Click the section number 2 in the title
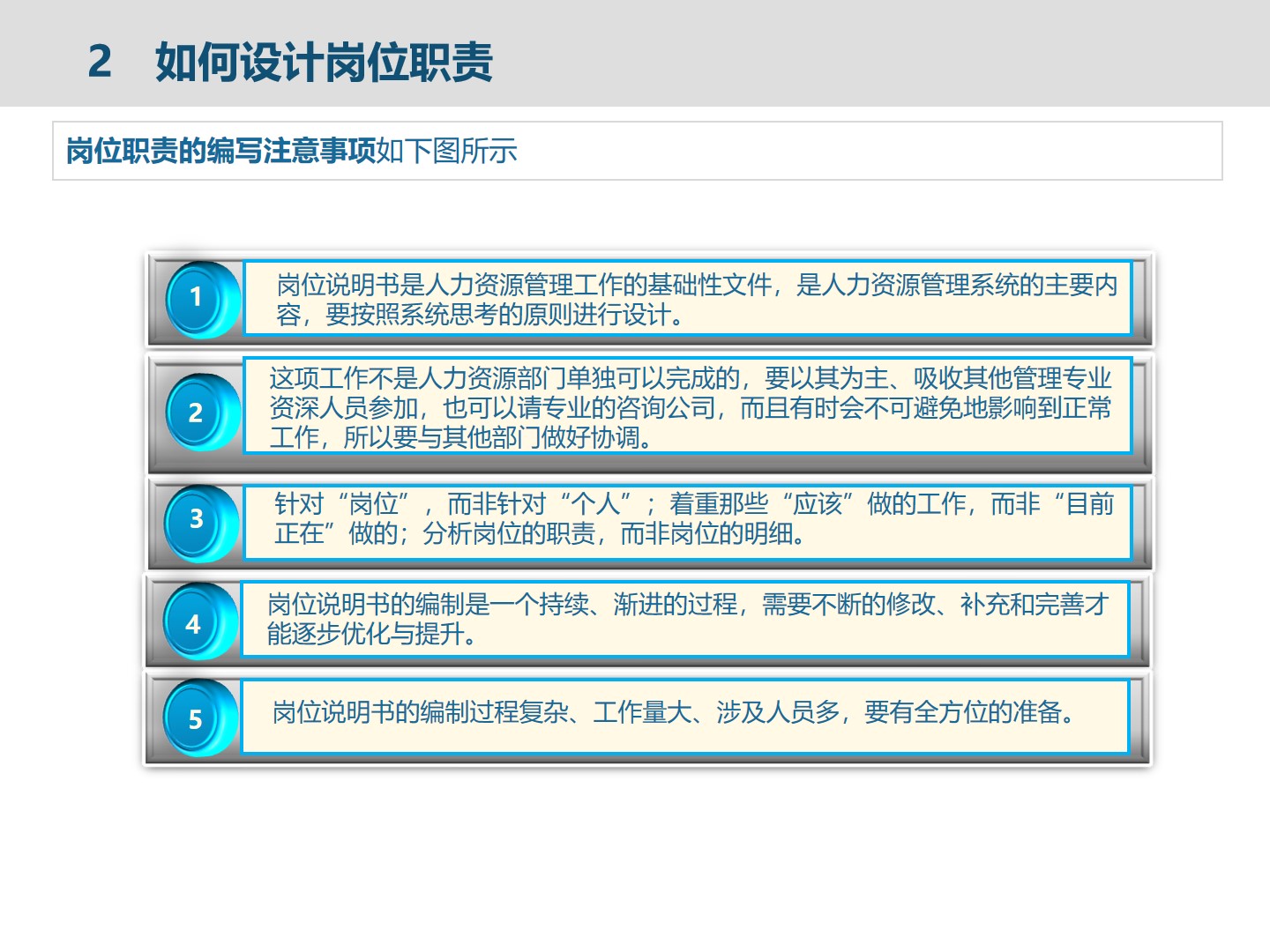1270x952 pixels. click(x=100, y=62)
